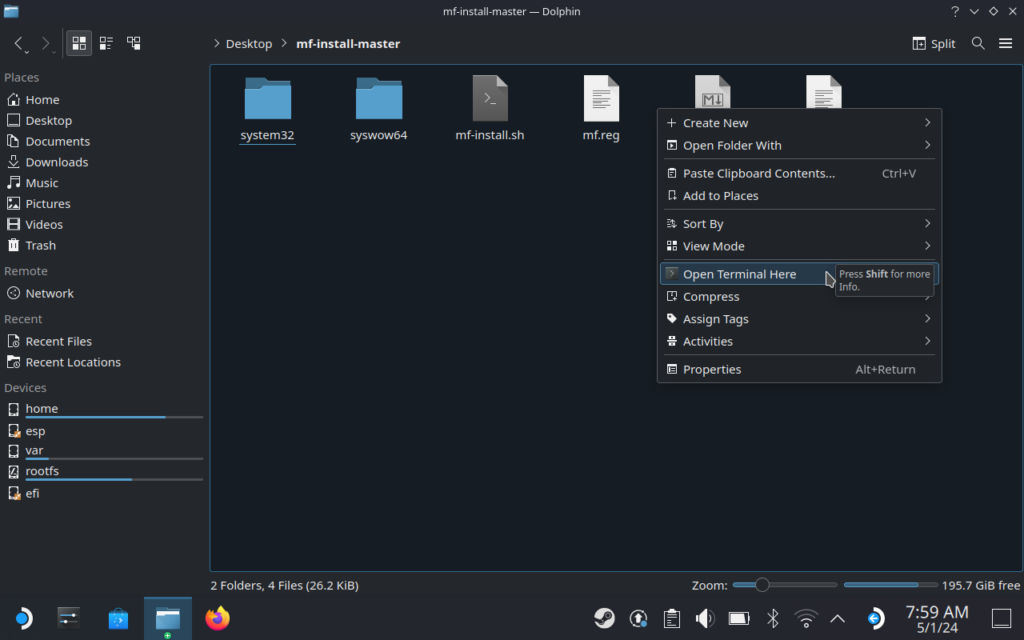The height and width of the screenshot is (640, 1024).
Task: Open the application launcher on taskbar
Action: [23, 618]
